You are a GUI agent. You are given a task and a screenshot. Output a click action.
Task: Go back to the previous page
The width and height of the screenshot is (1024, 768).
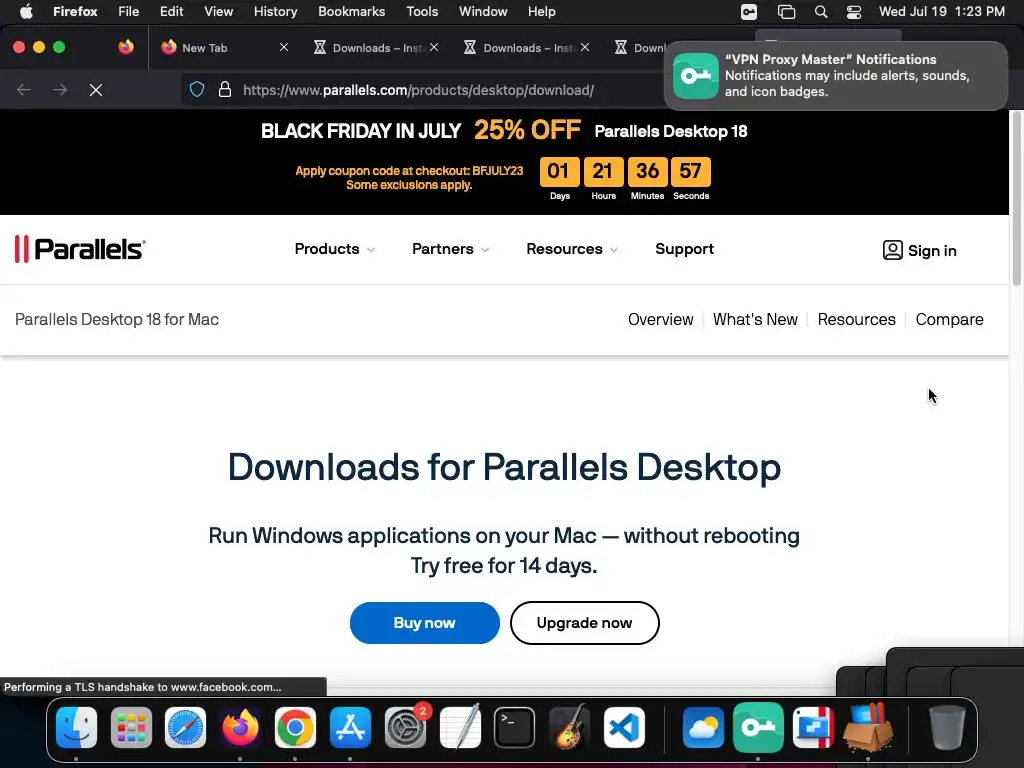click(x=24, y=89)
